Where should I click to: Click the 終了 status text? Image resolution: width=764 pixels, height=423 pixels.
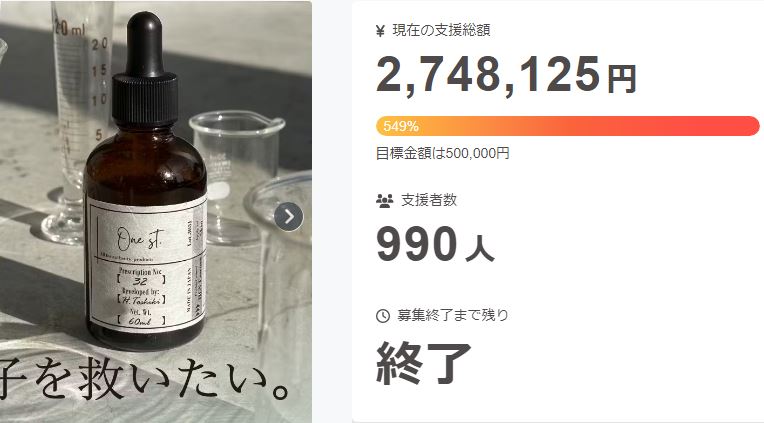point(423,363)
